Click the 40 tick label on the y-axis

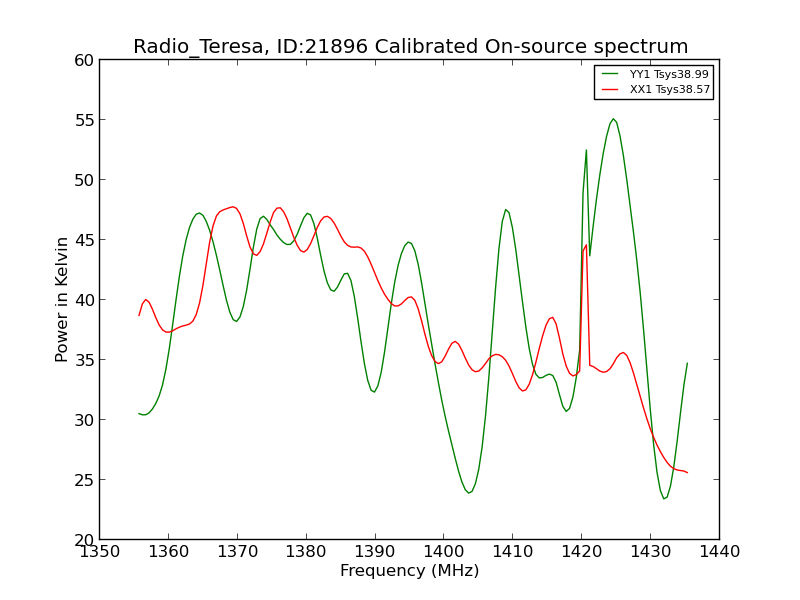84,300
